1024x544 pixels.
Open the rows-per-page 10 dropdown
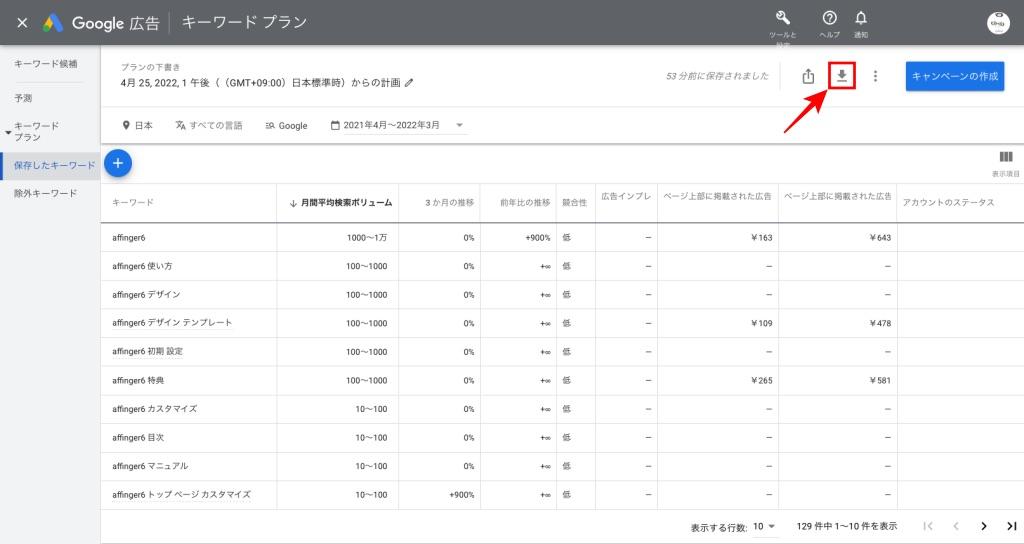764,526
